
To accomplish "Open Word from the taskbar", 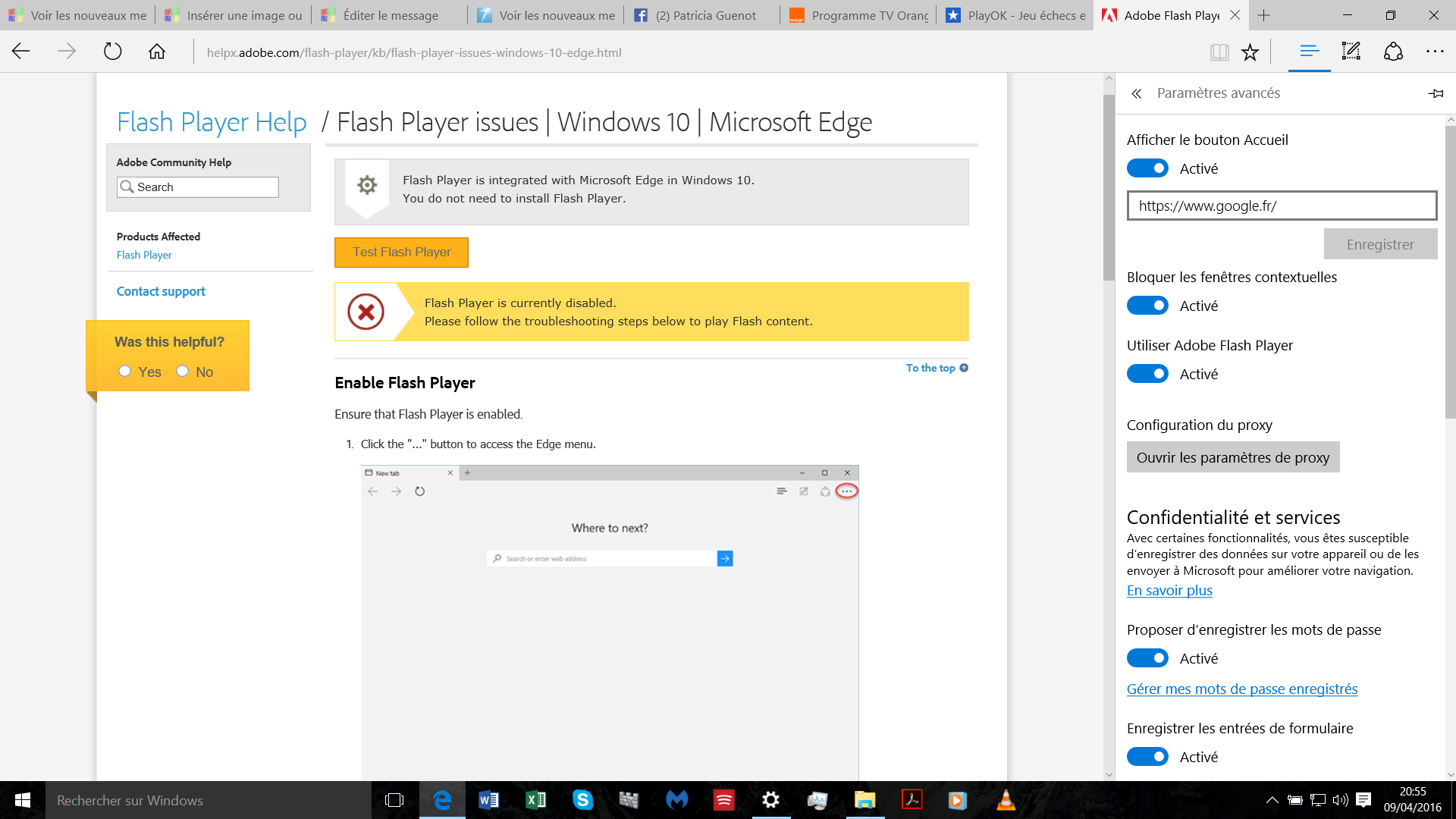I will pos(488,800).
